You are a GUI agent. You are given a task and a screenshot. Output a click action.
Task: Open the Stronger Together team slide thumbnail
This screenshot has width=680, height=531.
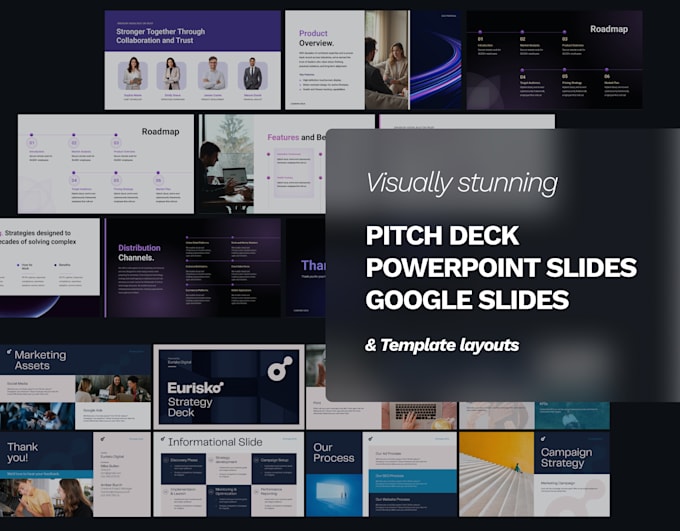coord(193,60)
